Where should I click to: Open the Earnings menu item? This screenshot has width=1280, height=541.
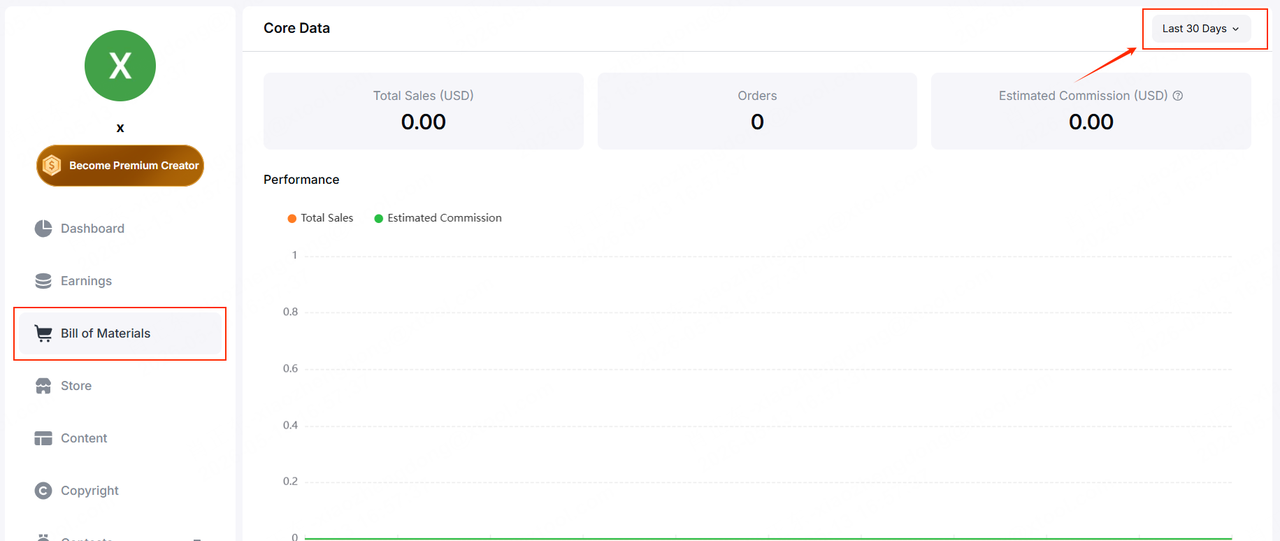click(120, 281)
